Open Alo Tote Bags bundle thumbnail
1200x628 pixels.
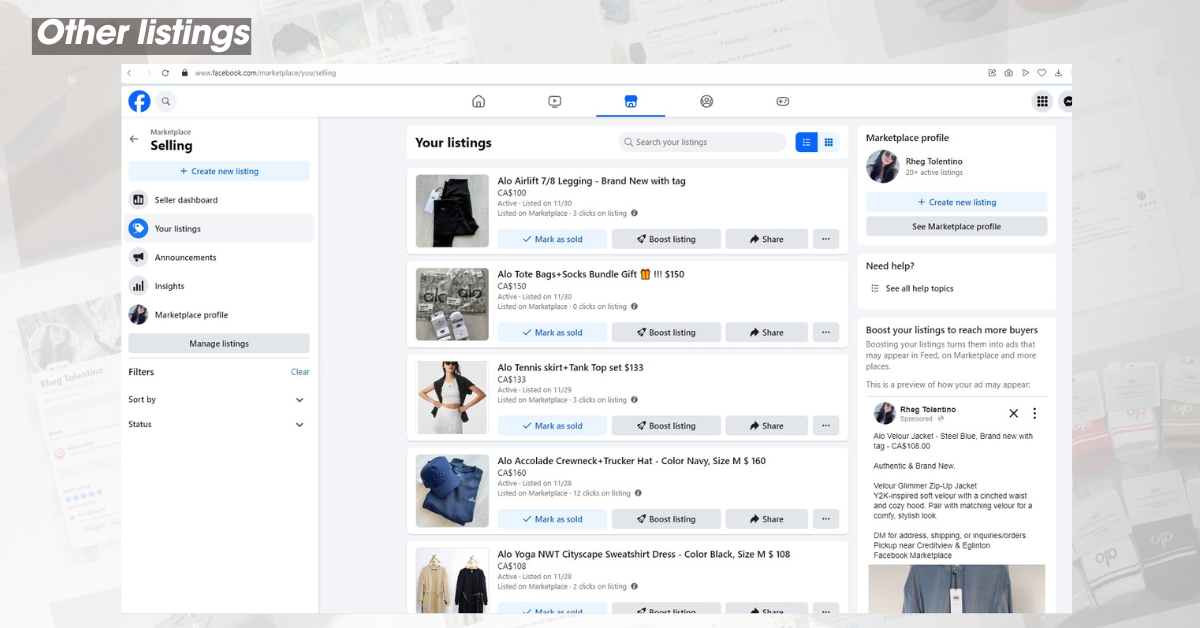452,305
